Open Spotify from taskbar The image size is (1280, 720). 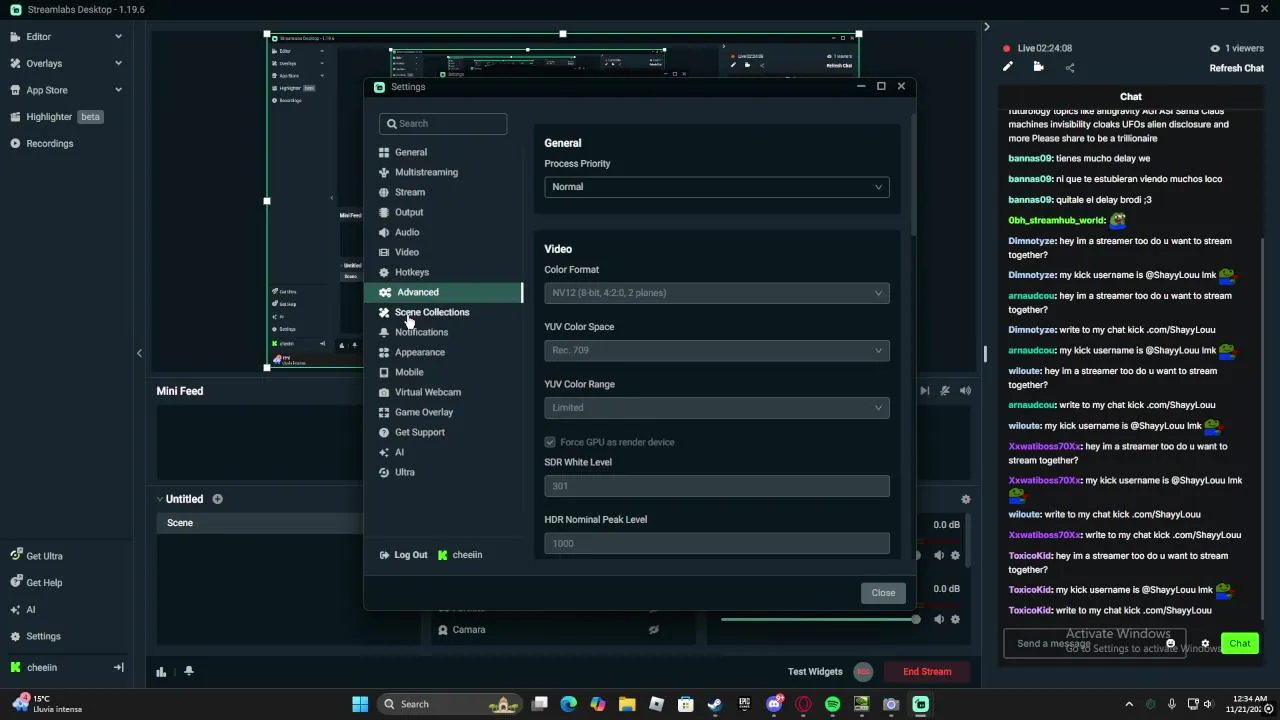[833, 704]
